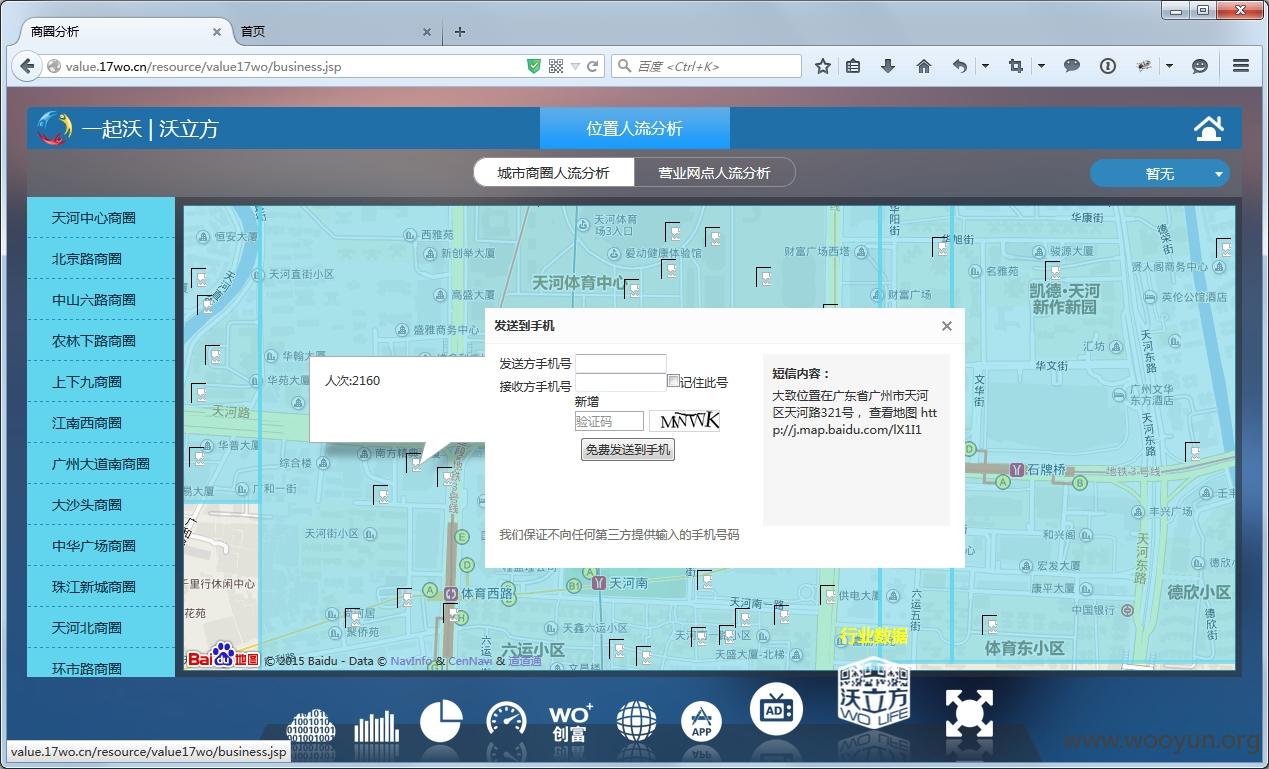Open the 沃立方 WO LIFE dock icon
Image resolution: width=1269 pixels, height=769 pixels.
click(x=873, y=692)
